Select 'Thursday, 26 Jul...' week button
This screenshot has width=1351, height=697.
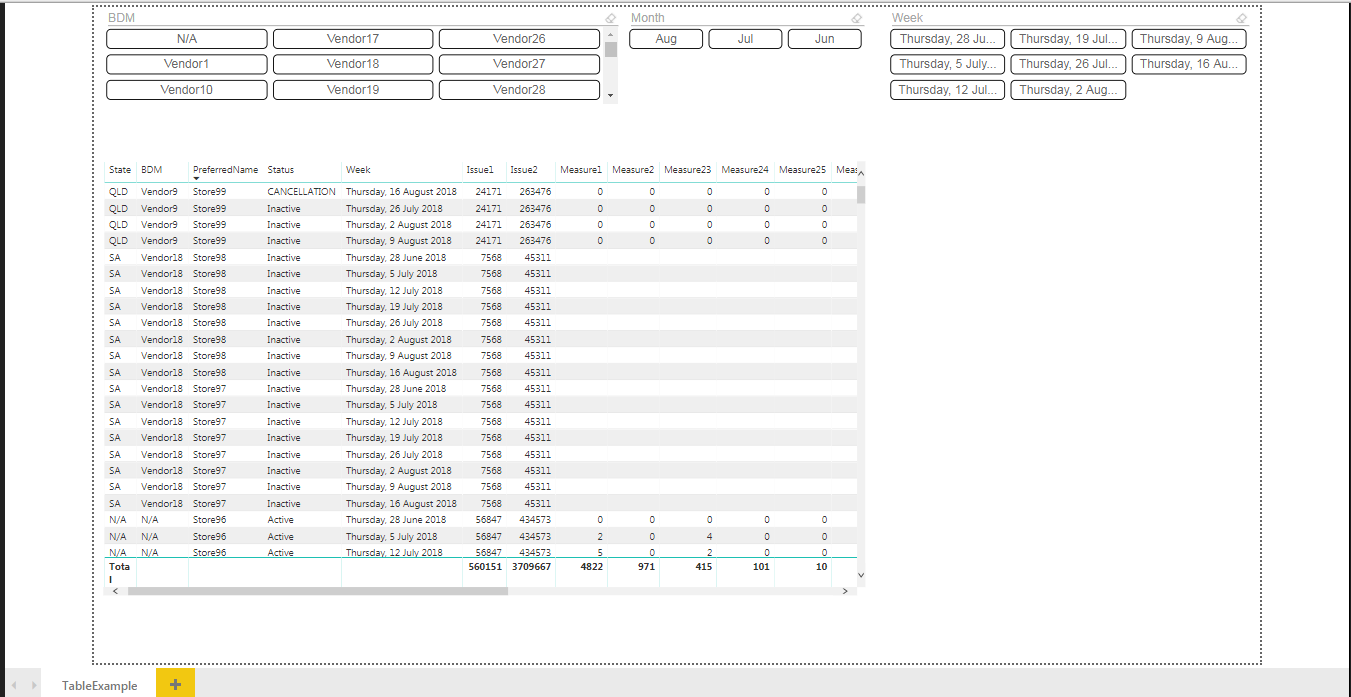tap(1068, 64)
